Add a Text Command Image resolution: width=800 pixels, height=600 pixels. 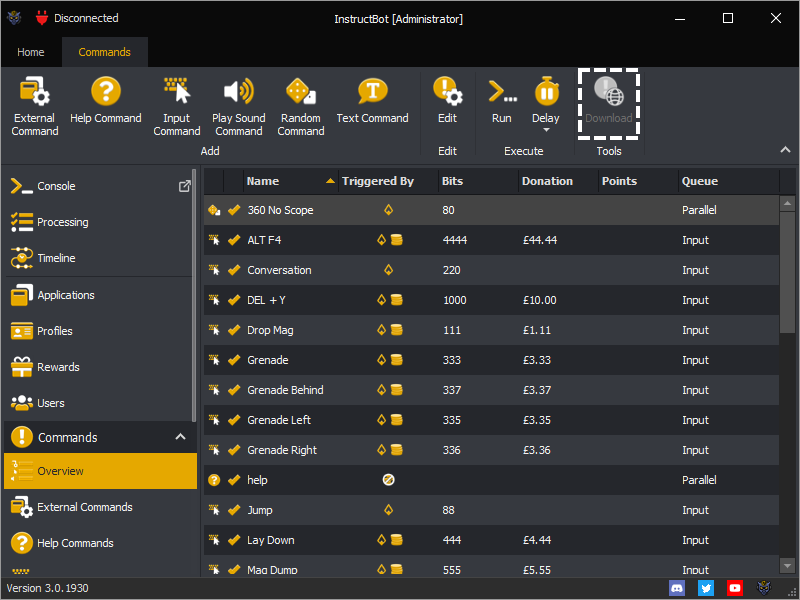372,101
